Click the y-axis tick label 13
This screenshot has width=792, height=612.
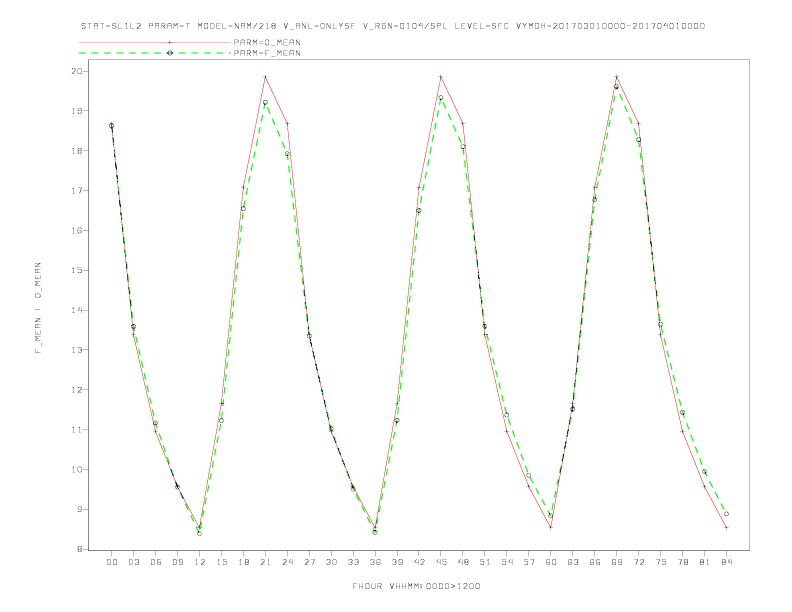coord(76,349)
